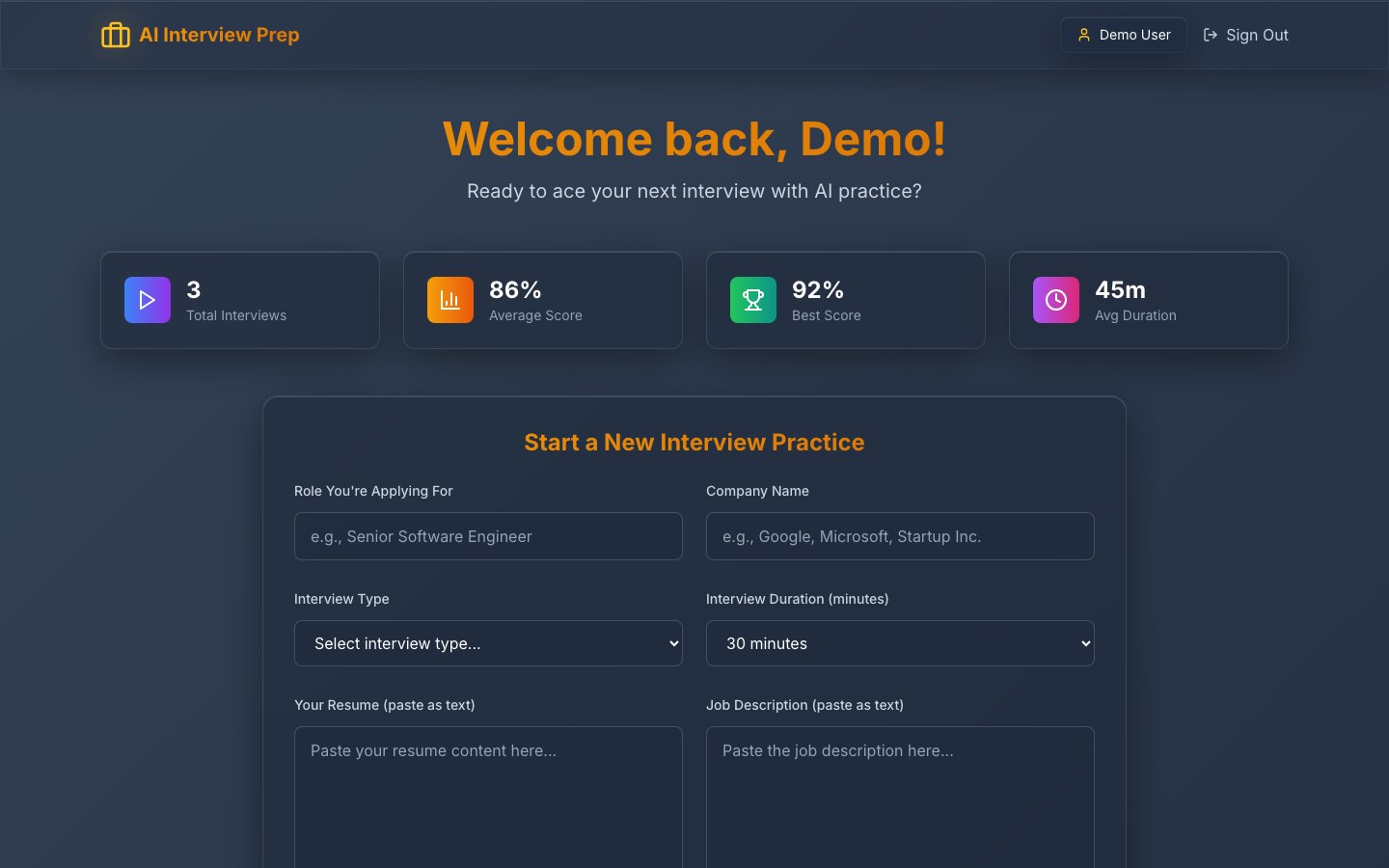This screenshot has height=868, width=1389.
Task: Click the Sign Out button
Action: coord(1245,35)
